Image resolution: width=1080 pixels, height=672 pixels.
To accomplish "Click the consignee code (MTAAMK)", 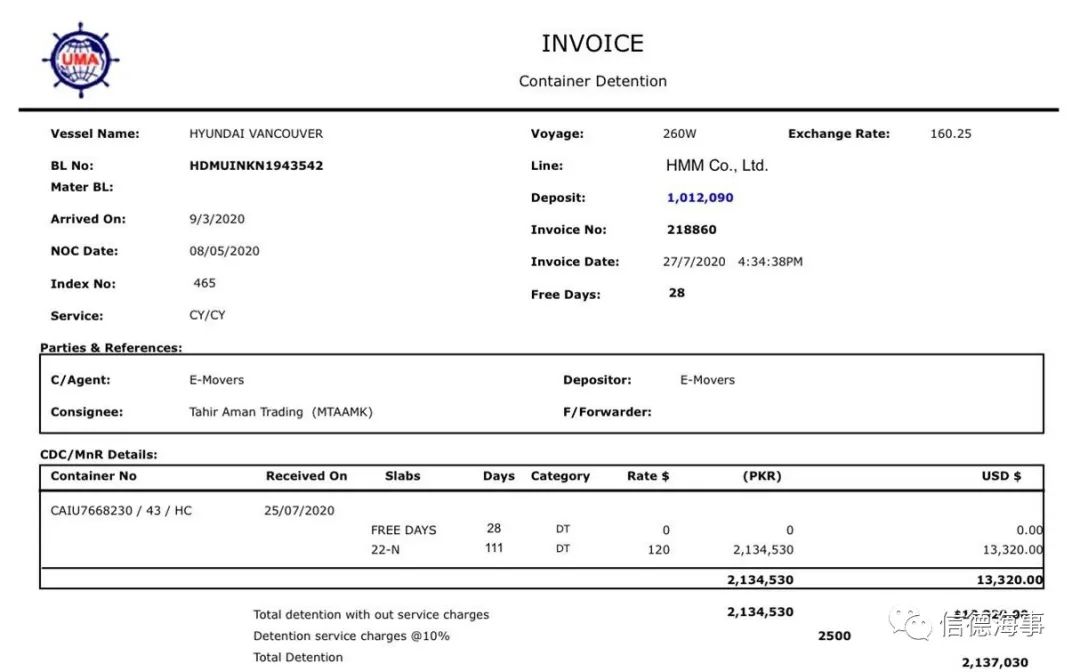I will [x=342, y=412].
